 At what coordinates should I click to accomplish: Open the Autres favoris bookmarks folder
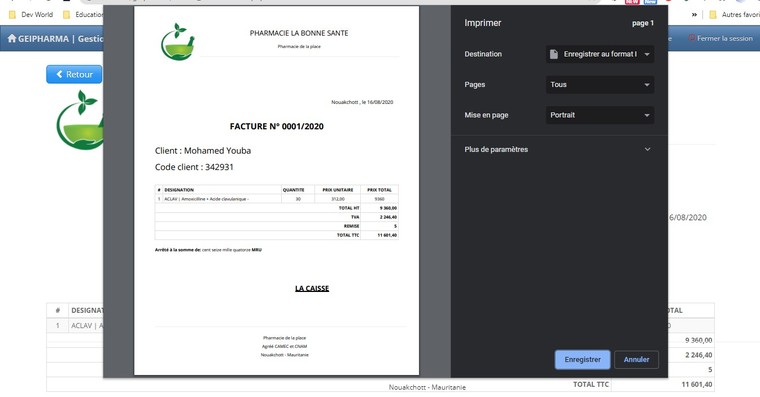tap(734, 15)
